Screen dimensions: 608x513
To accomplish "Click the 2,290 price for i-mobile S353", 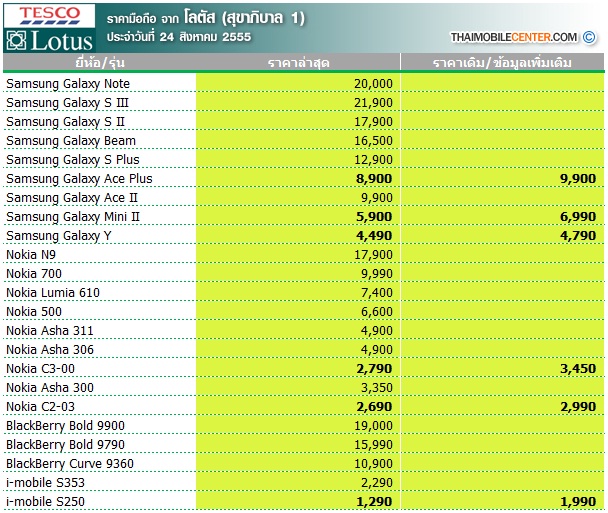I will click(x=377, y=483).
